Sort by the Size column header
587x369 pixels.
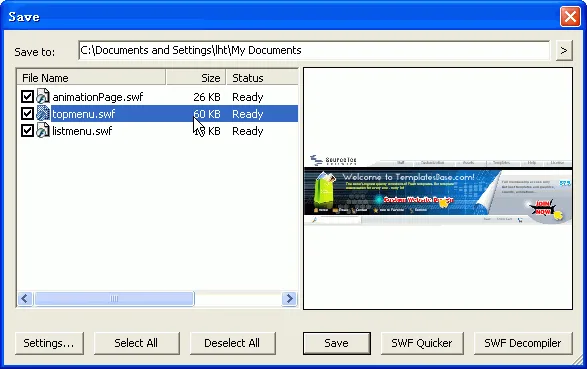196,77
